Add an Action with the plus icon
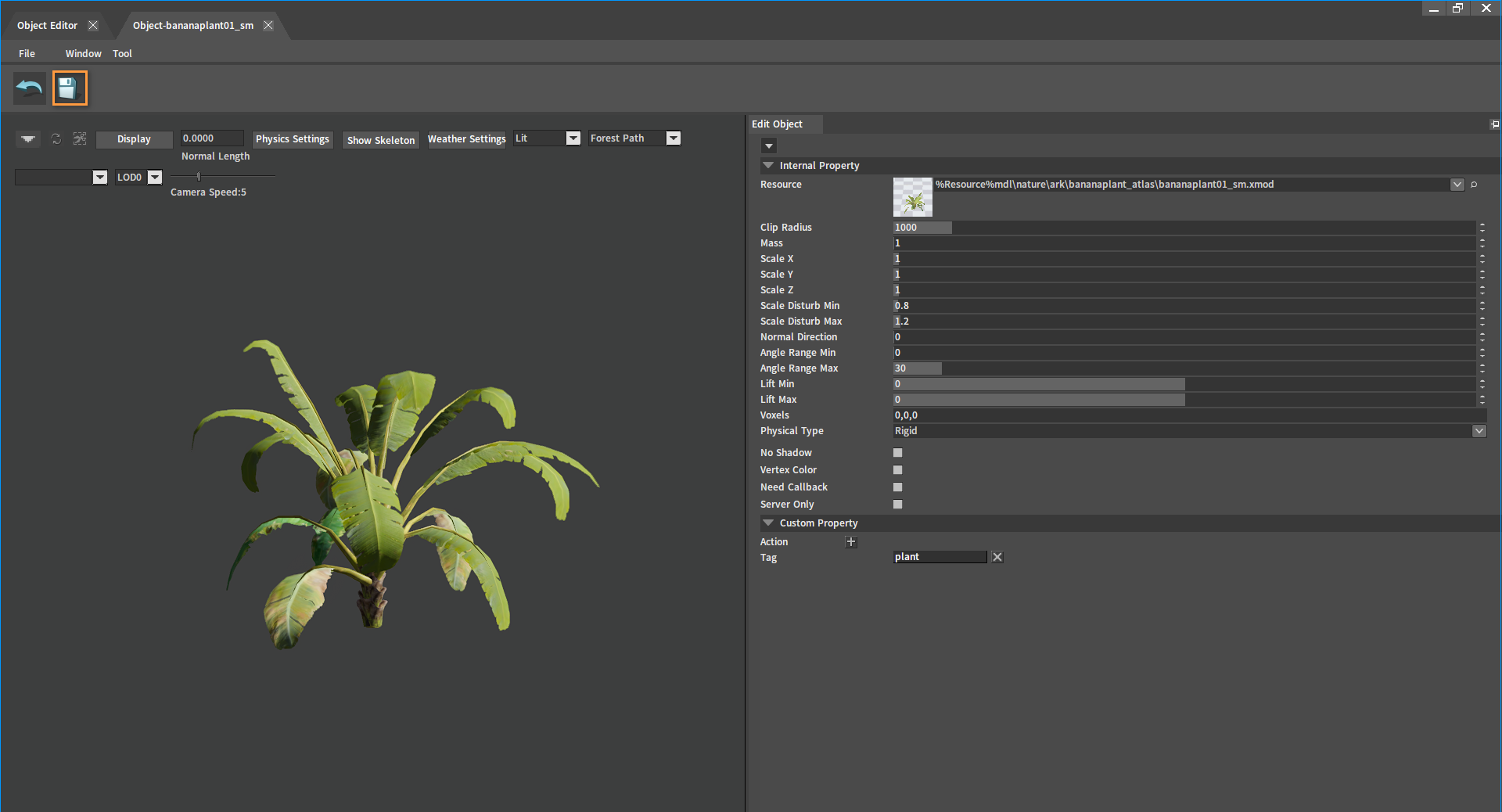 (851, 542)
